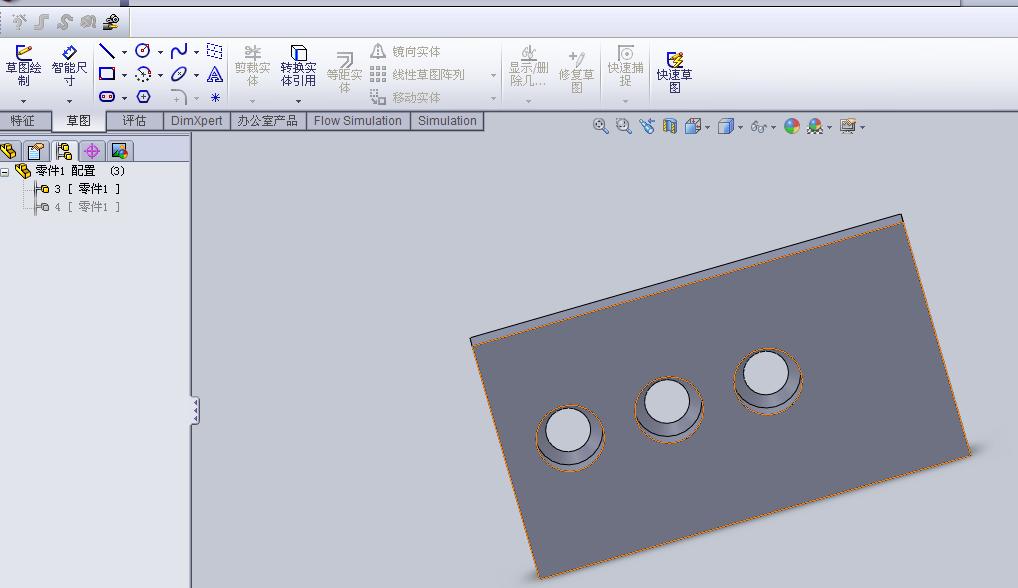Switch to the 评估 tab

coord(134,121)
